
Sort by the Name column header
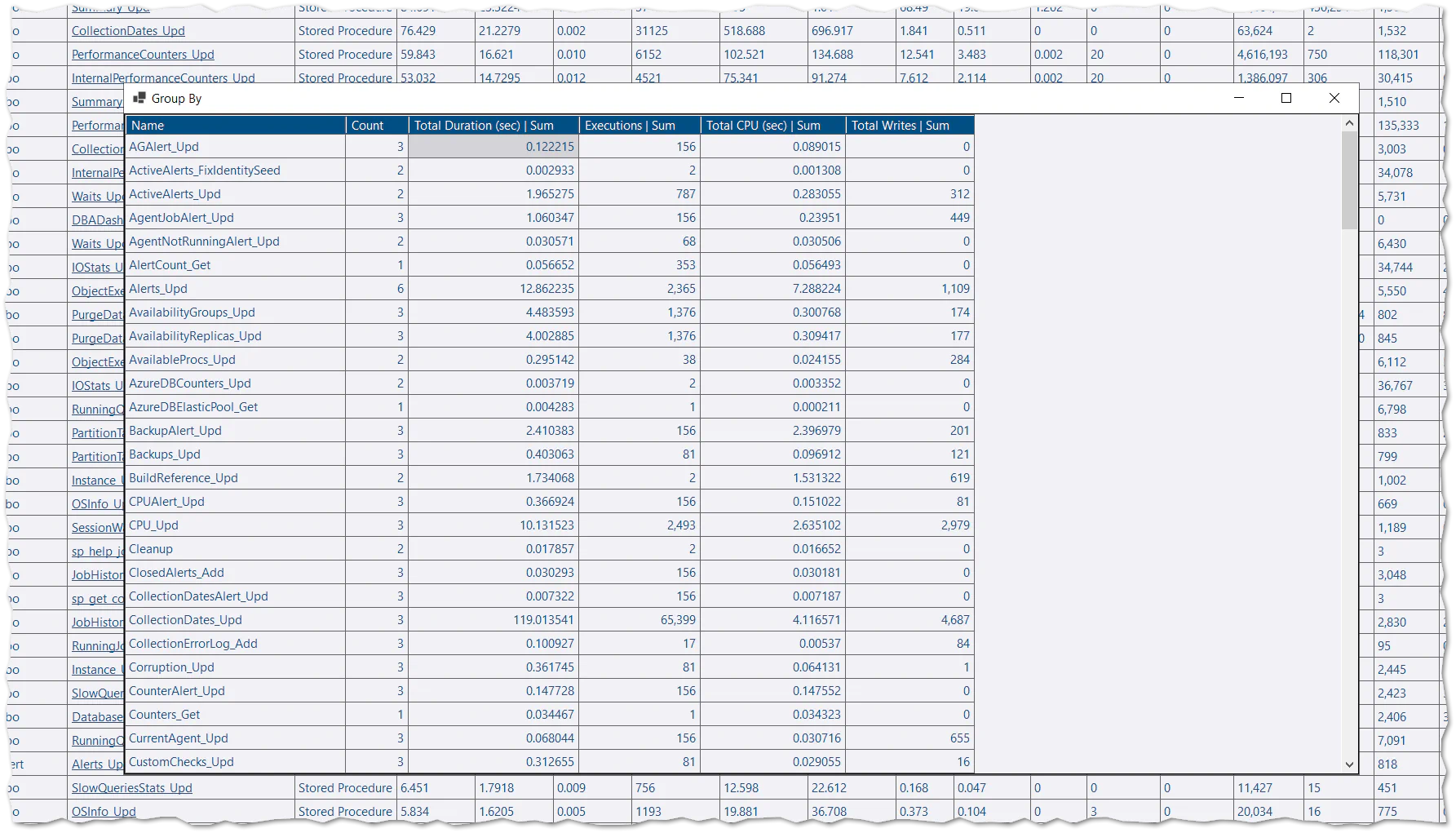(236, 126)
